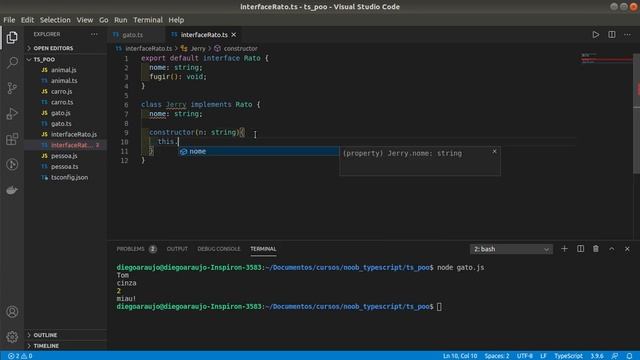Change indentation via Spaces: 2
The image size is (640, 360).
tap(497, 356)
